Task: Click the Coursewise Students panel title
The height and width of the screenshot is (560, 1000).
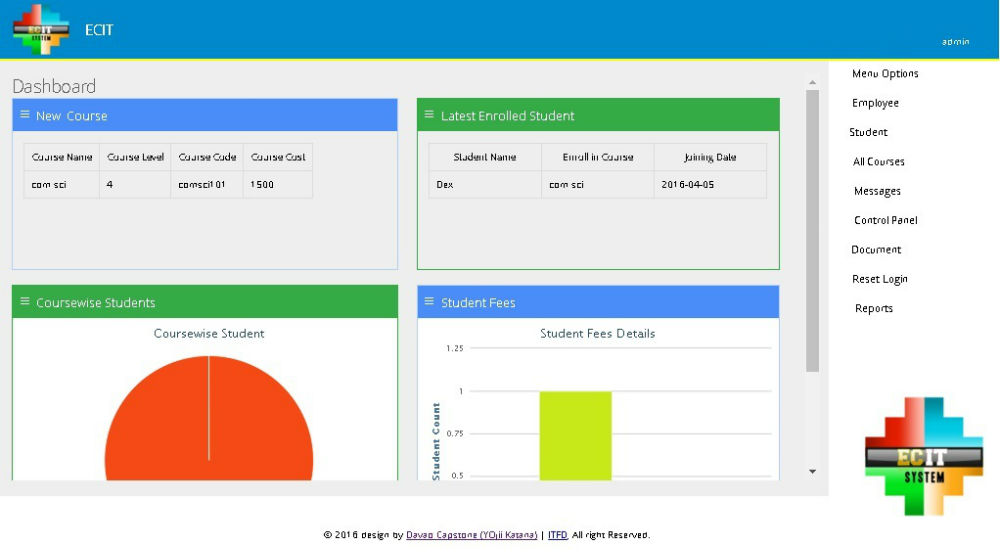Action: [x=96, y=302]
